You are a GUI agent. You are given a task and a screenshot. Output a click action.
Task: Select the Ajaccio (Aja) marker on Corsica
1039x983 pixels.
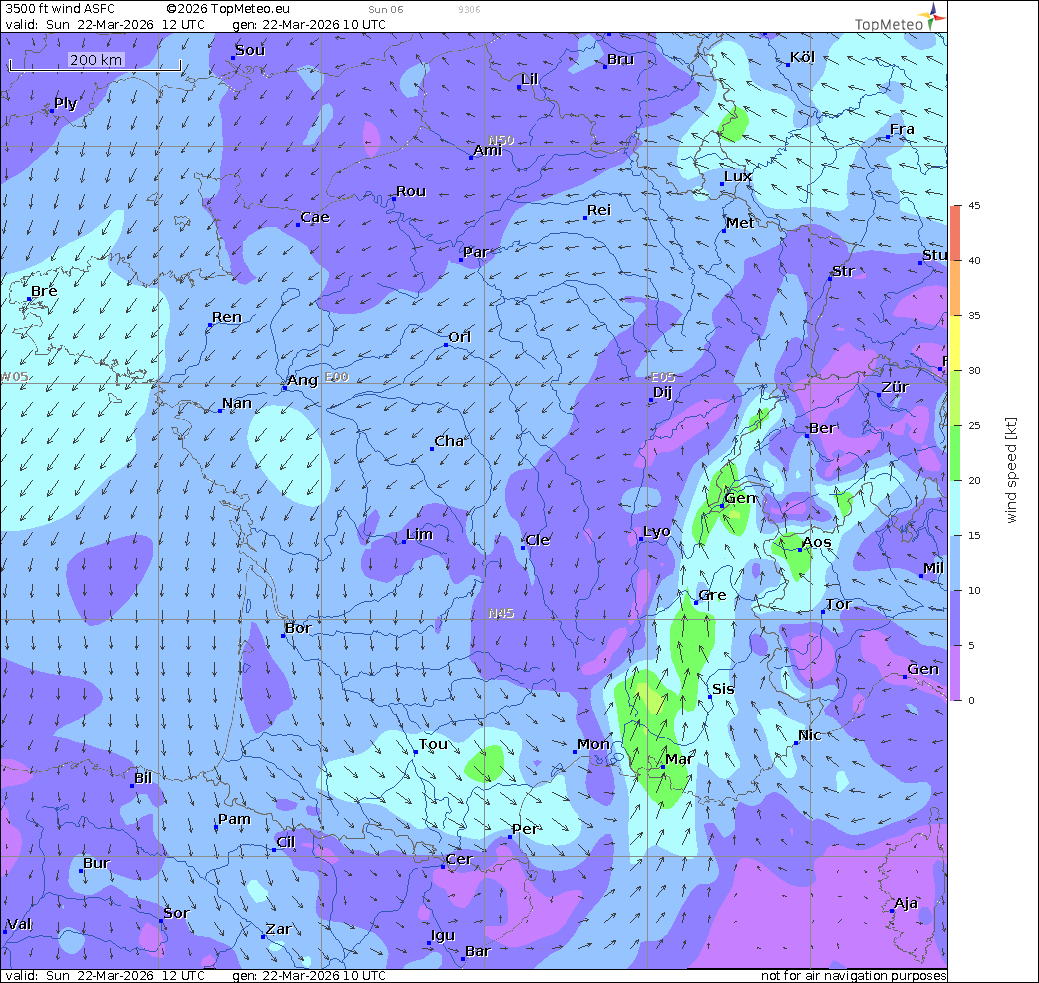point(892,911)
